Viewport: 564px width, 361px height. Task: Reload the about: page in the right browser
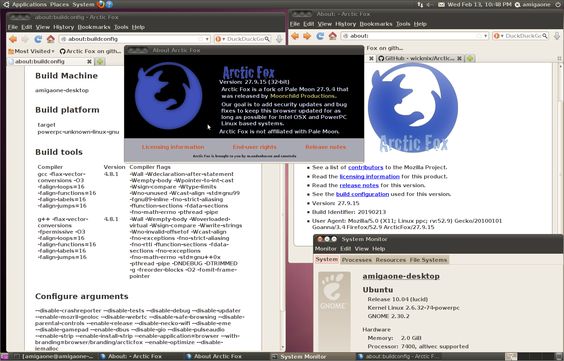(320, 36)
